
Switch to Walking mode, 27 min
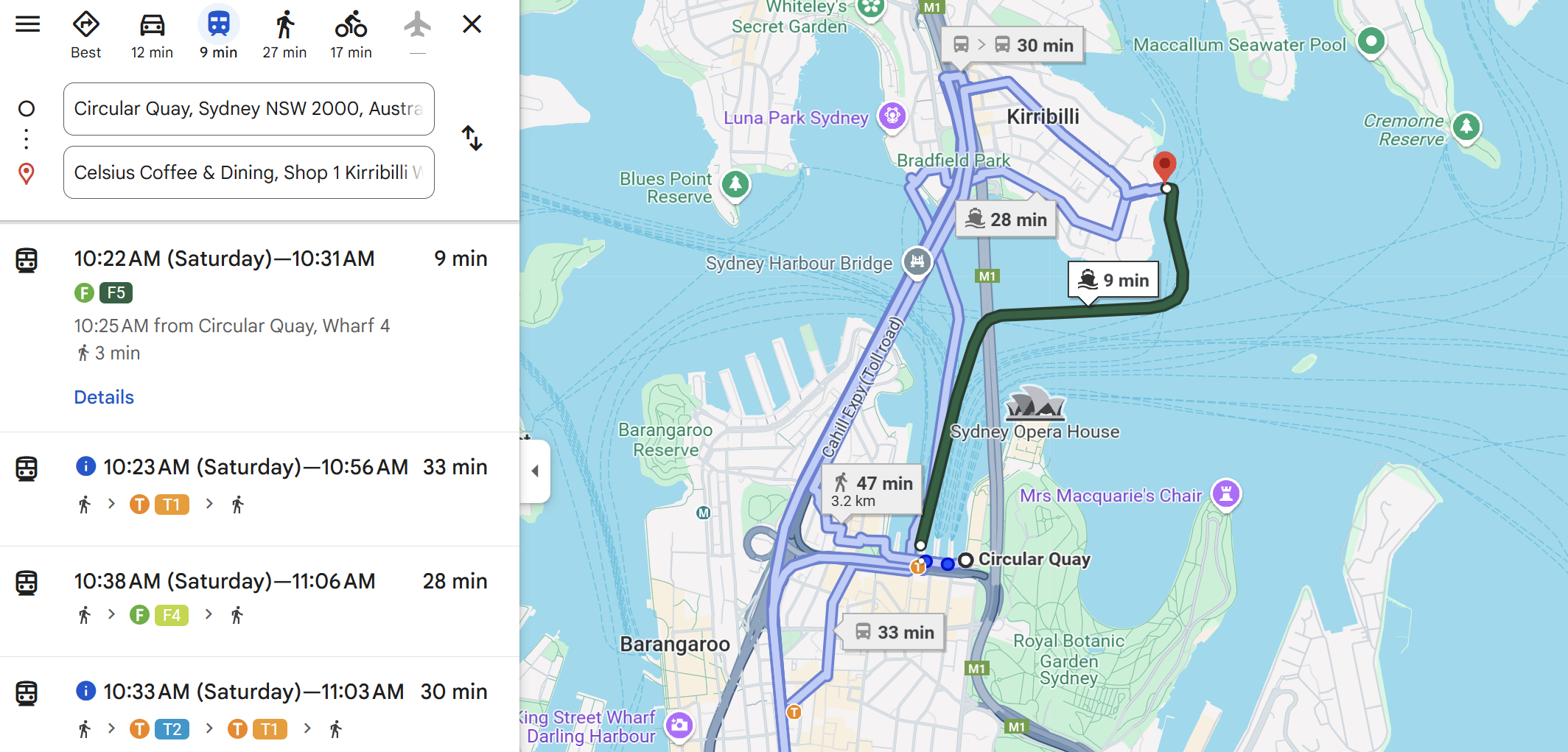point(284,34)
